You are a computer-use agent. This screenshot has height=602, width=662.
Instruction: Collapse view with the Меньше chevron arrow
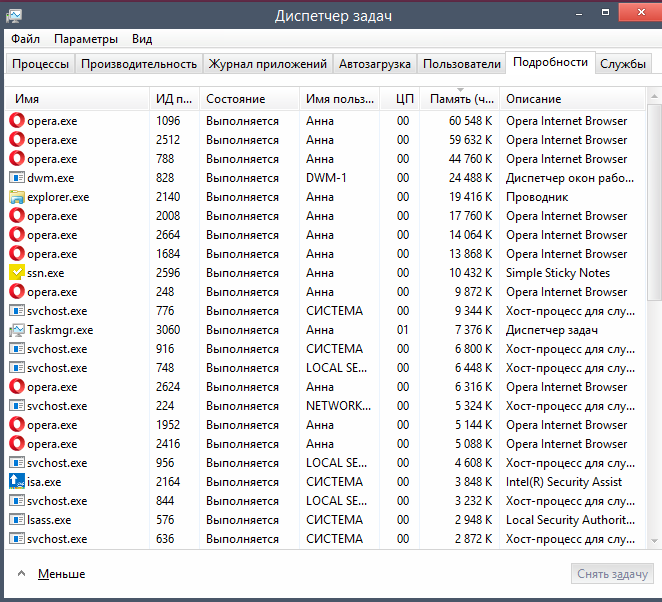[x=21, y=573]
